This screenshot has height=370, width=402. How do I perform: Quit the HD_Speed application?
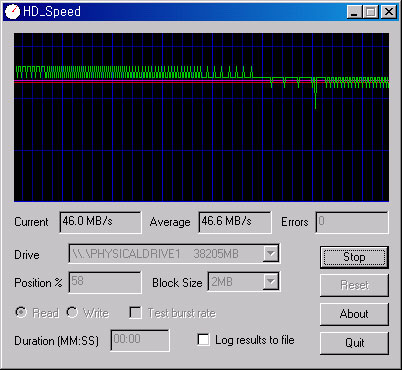(x=354, y=343)
